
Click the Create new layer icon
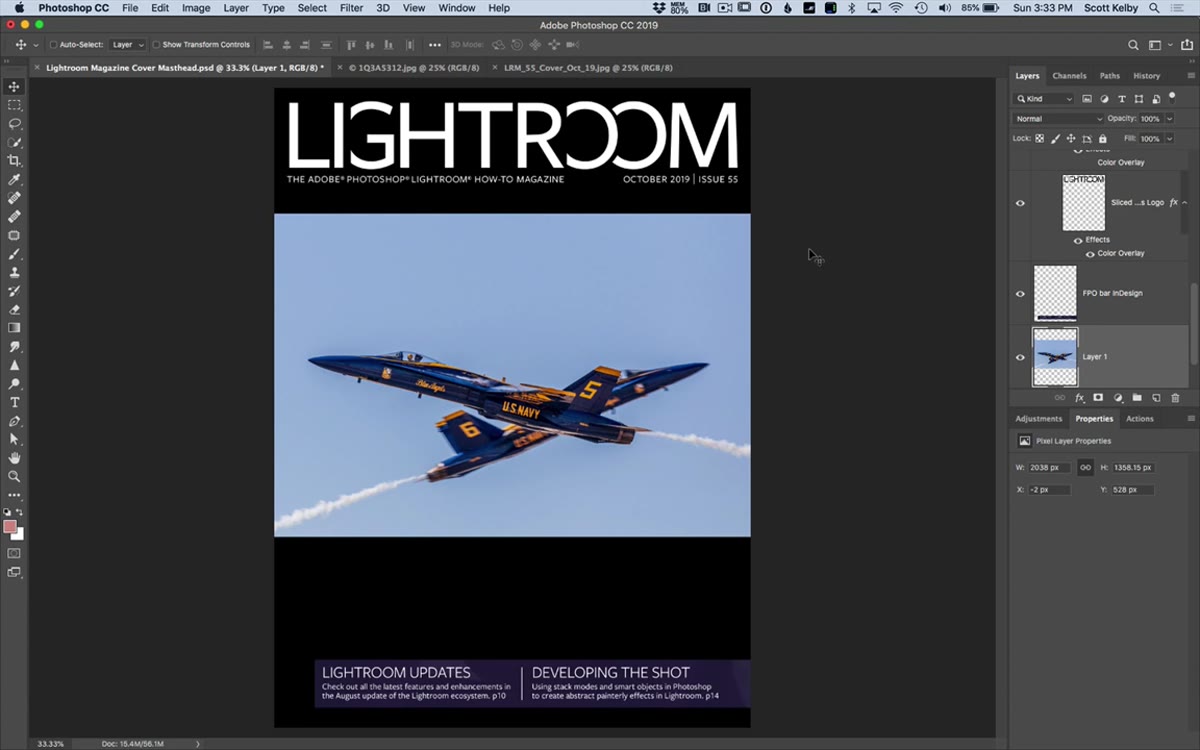click(1156, 398)
